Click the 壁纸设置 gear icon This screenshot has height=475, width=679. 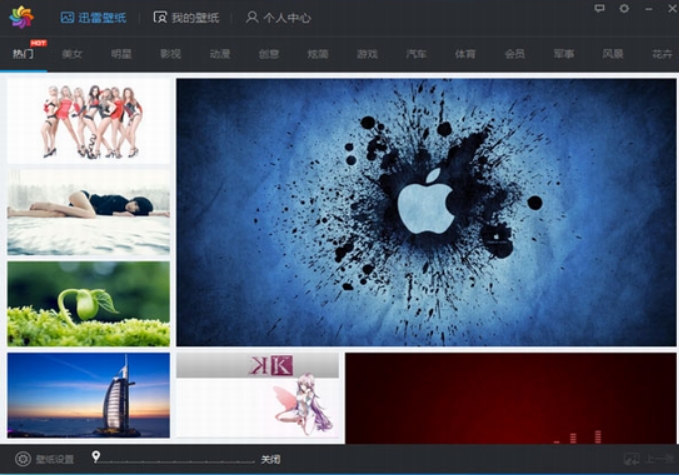[22, 459]
